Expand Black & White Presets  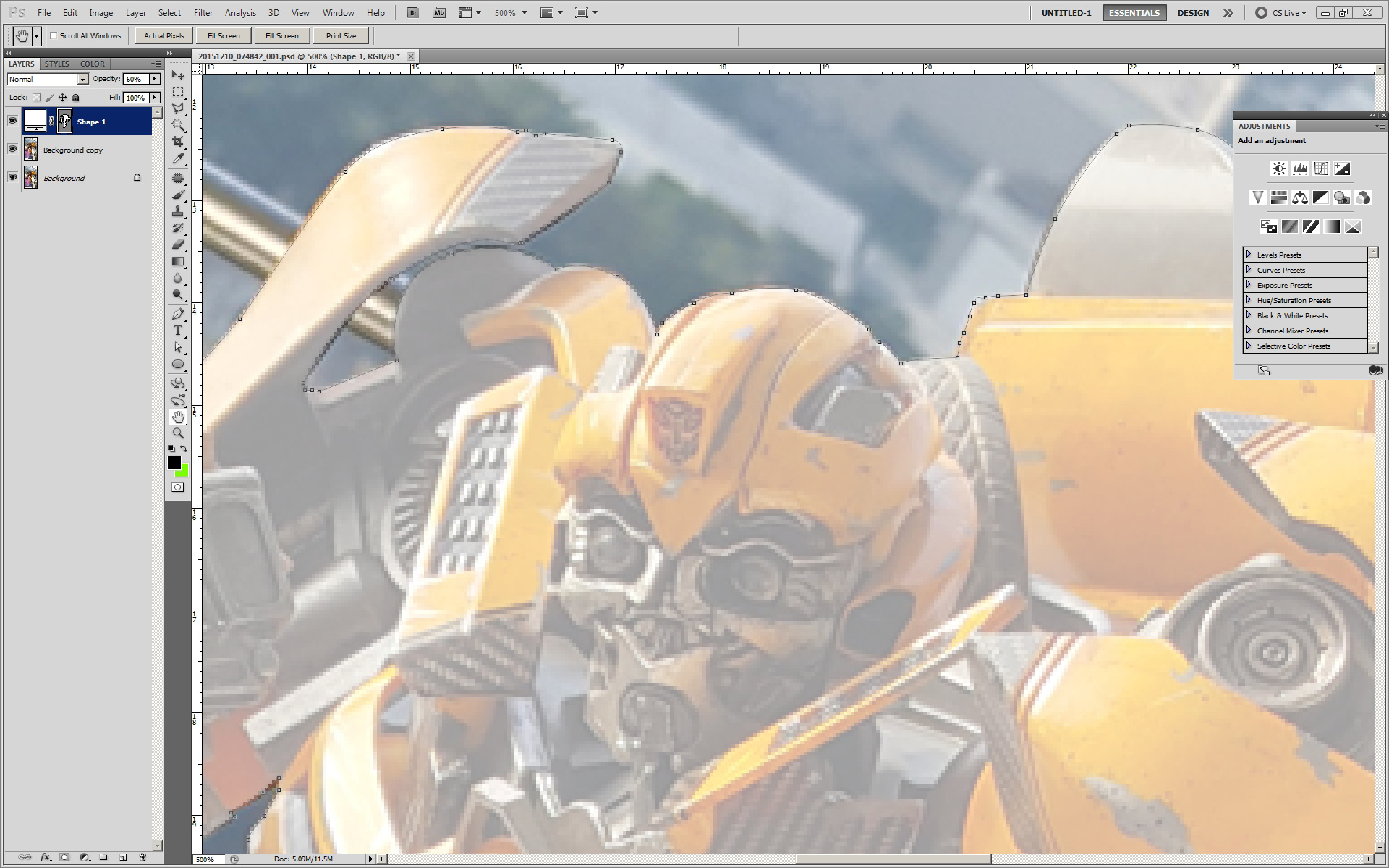tap(1249, 315)
